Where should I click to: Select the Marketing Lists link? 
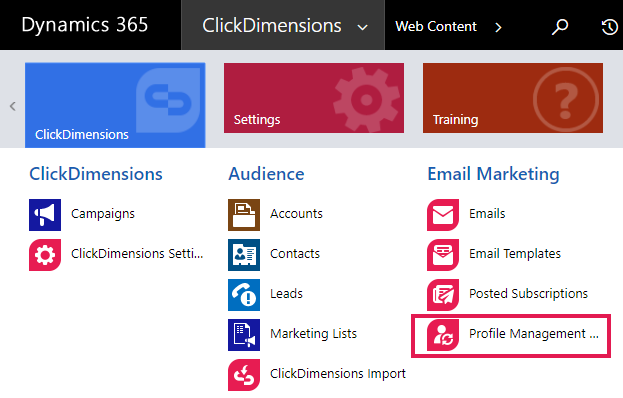click(313, 334)
